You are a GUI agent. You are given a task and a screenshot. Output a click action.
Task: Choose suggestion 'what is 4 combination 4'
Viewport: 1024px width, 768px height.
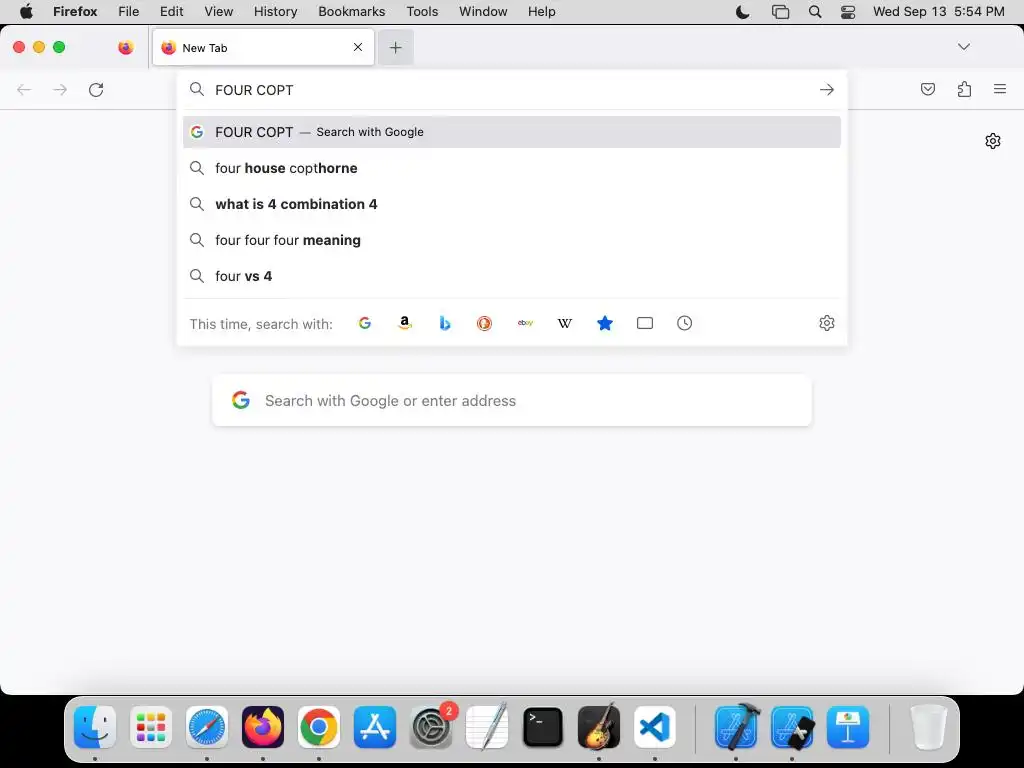[512, 204]
